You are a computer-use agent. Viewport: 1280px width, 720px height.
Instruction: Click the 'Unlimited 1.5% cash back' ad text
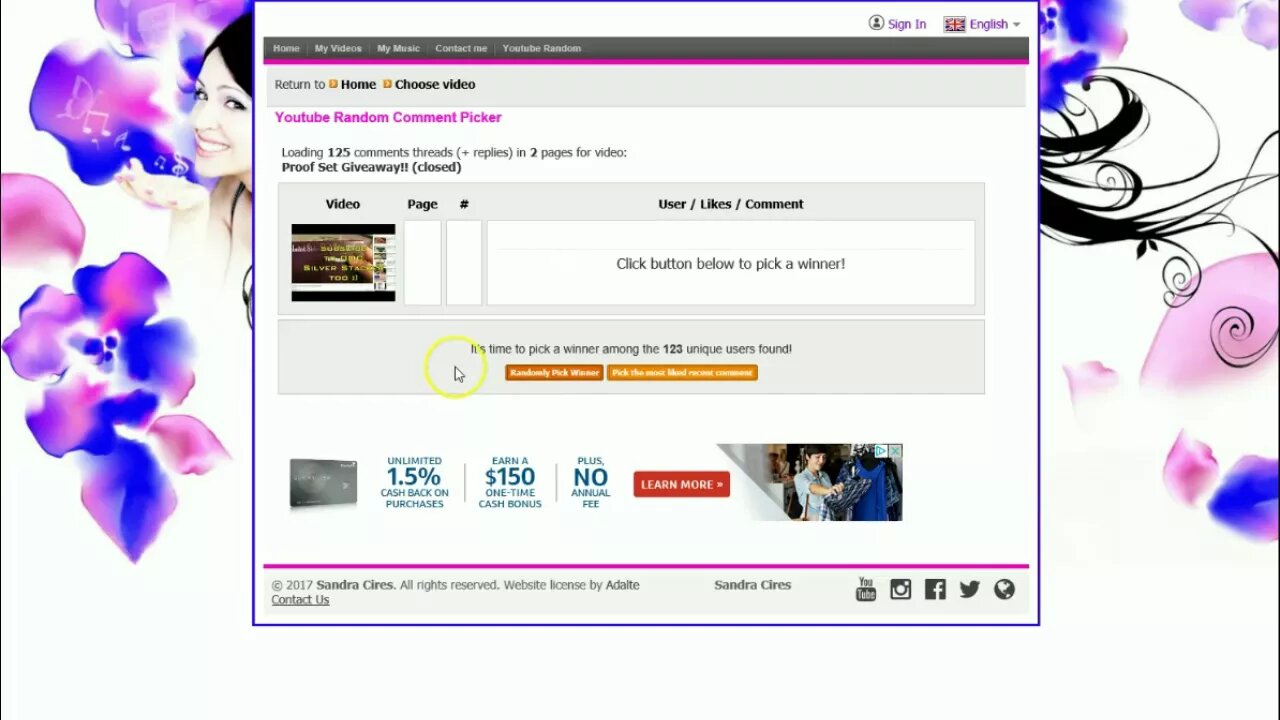(414, 482)
